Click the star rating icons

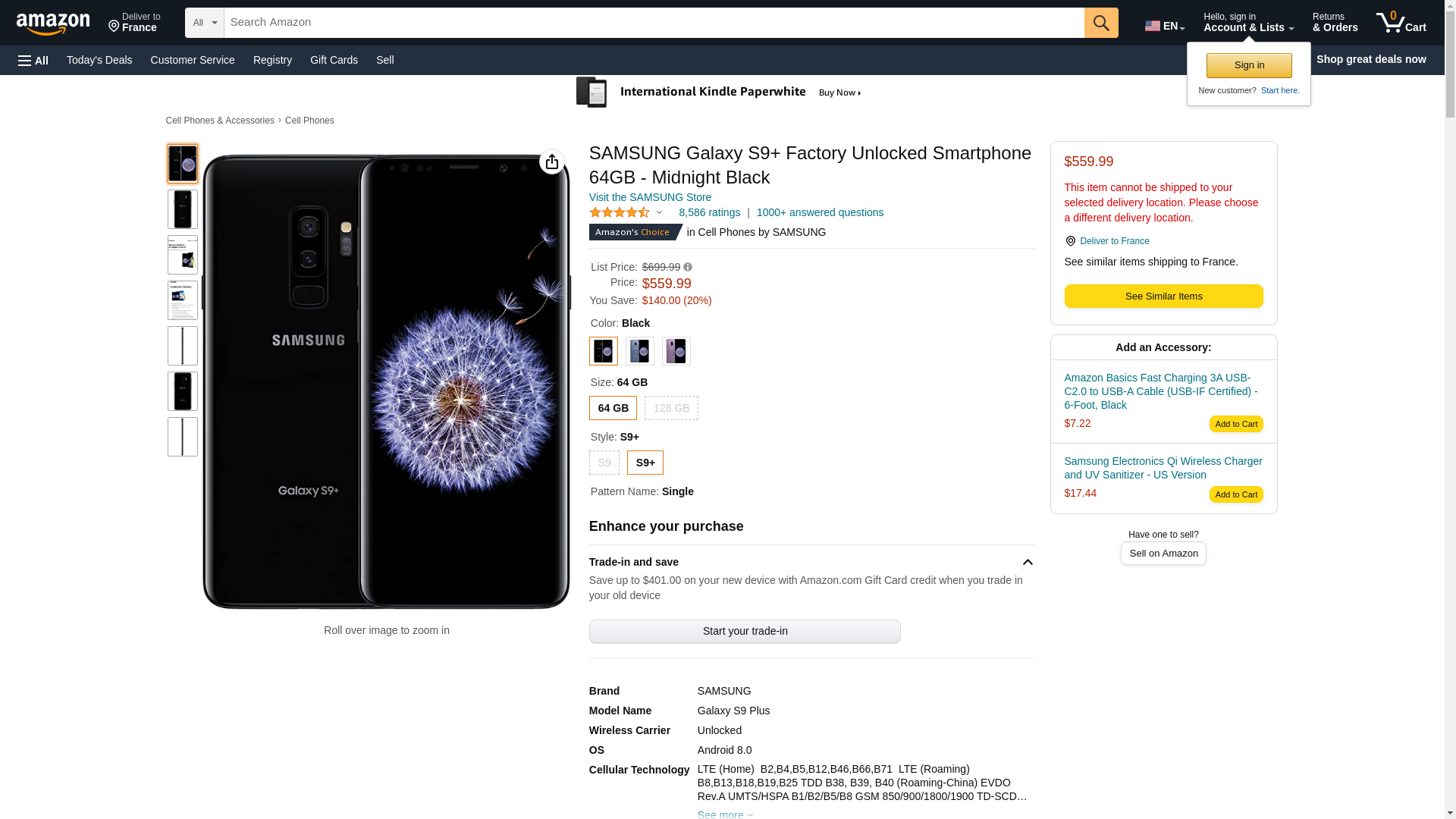620,213
